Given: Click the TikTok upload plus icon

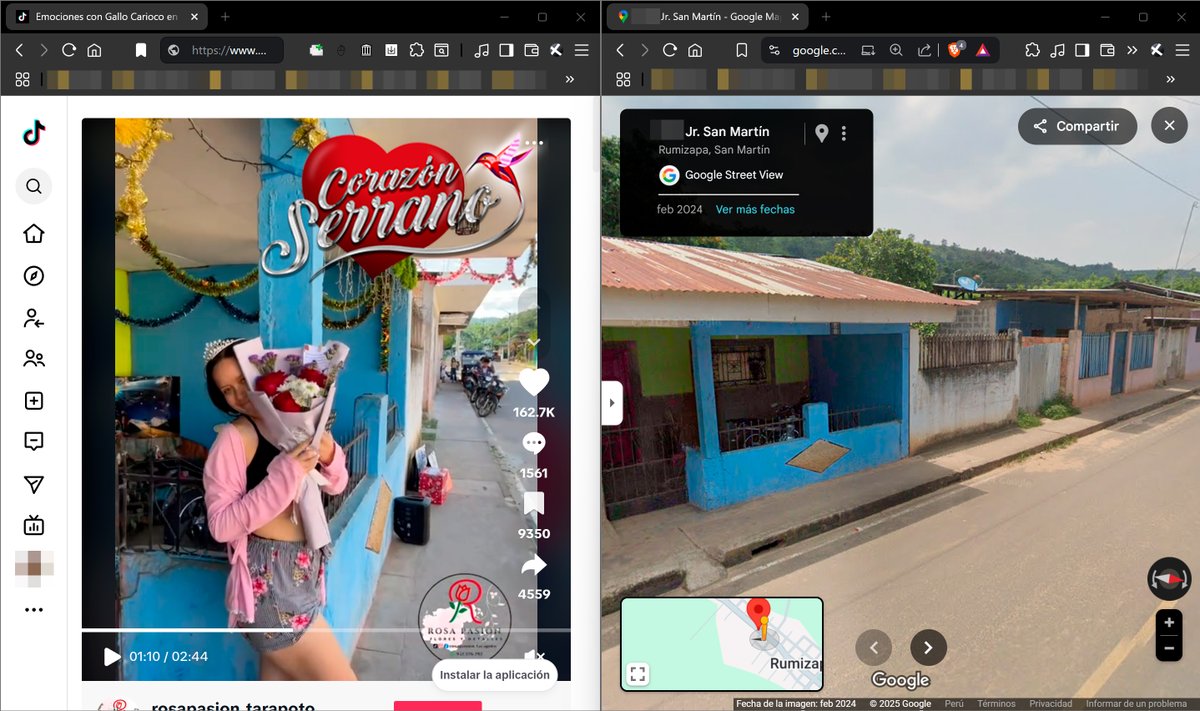Looking at the screenshot, I should pyautogui.click(x=34, y=401).
